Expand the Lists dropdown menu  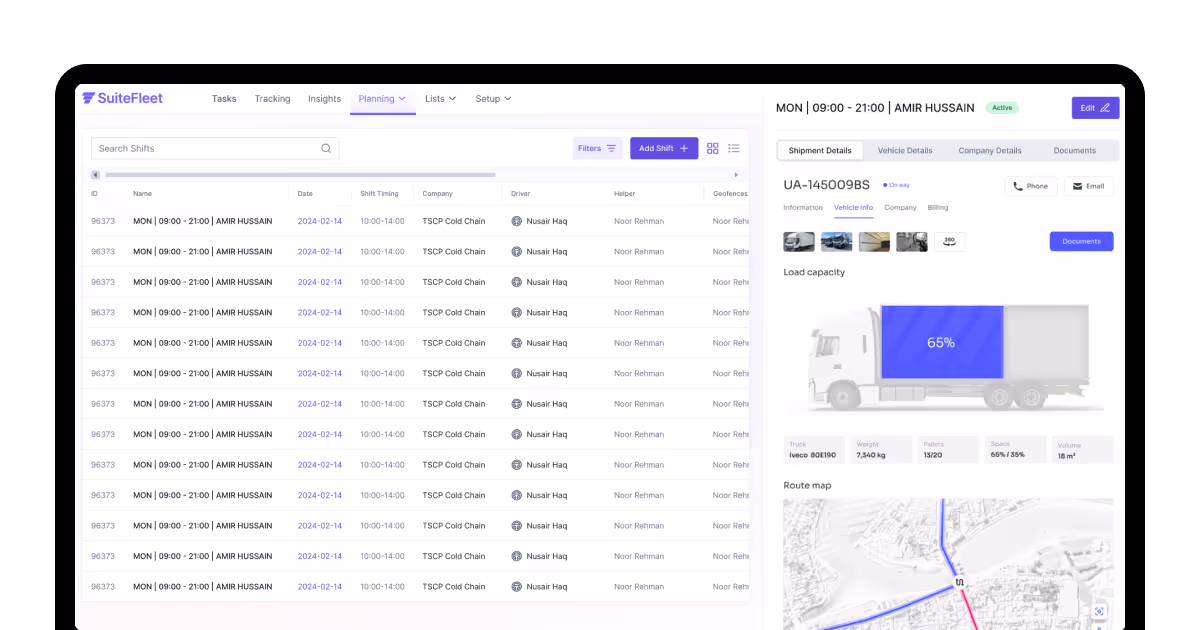tap(440, 99)
